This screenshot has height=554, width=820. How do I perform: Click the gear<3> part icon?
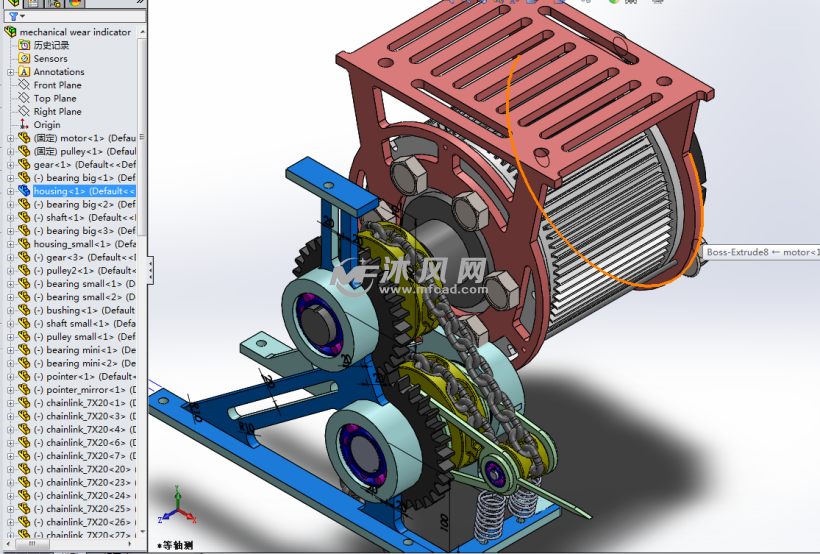[24, 257]
